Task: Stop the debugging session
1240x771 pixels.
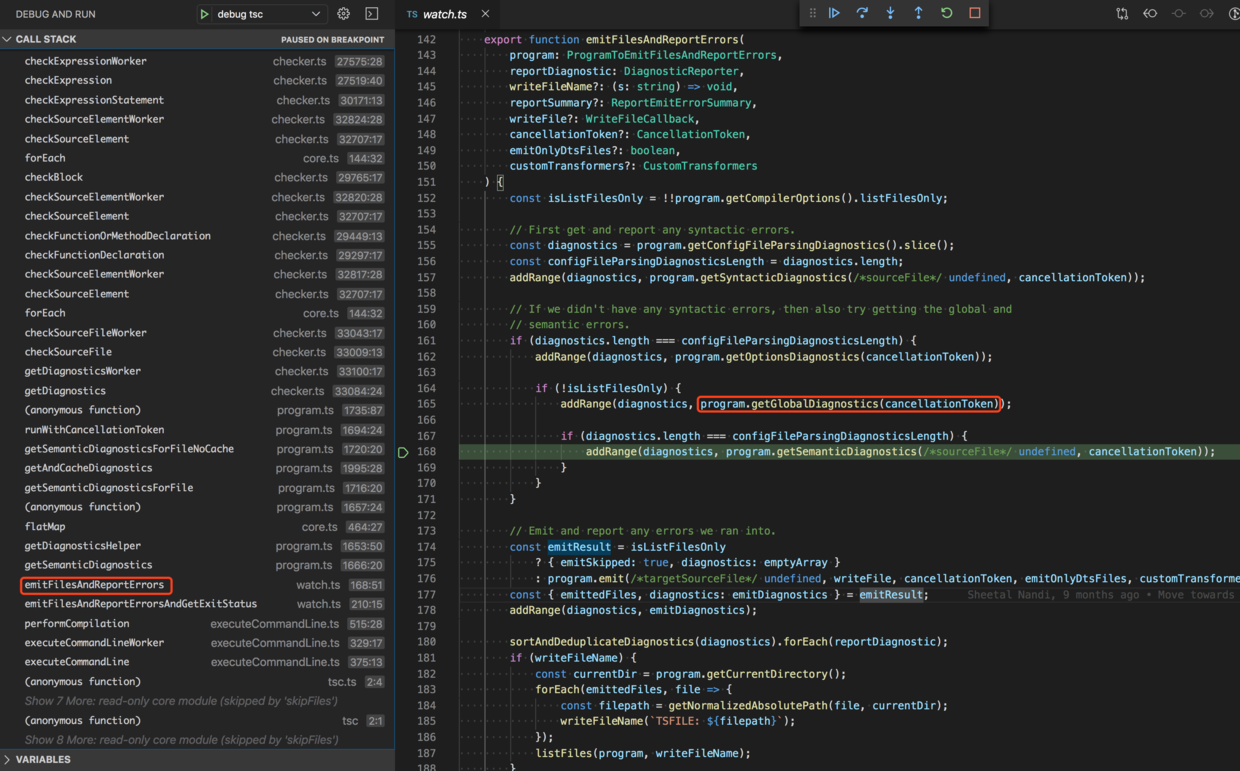Action: tap(974, 13)
